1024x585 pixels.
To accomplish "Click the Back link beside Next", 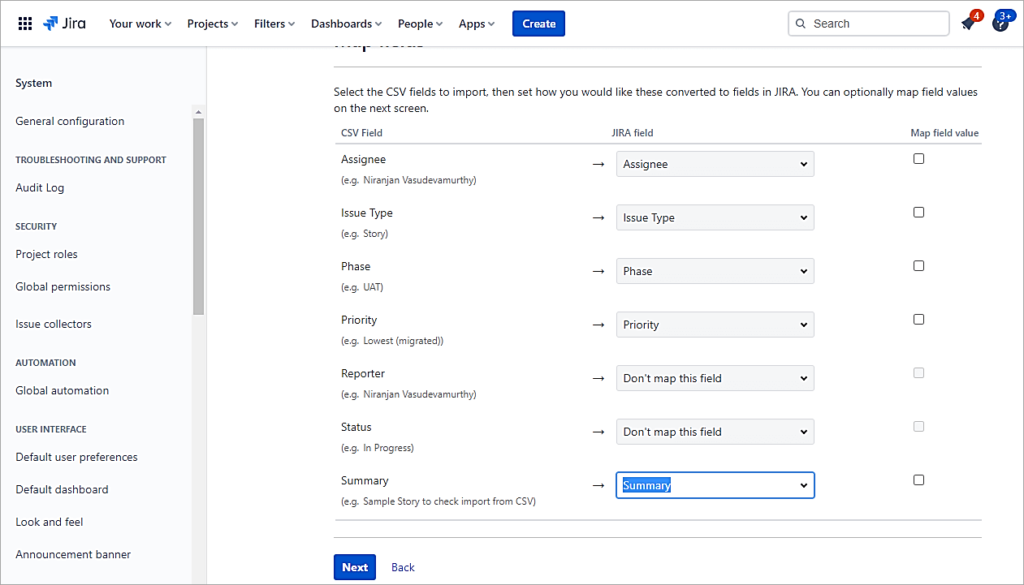I will pyautogui.click(x=402, y=566).
